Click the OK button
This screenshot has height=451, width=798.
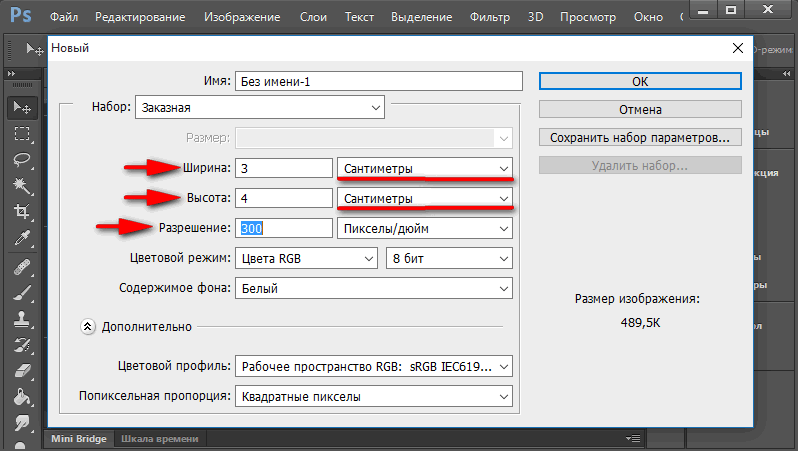pos(640,82)
